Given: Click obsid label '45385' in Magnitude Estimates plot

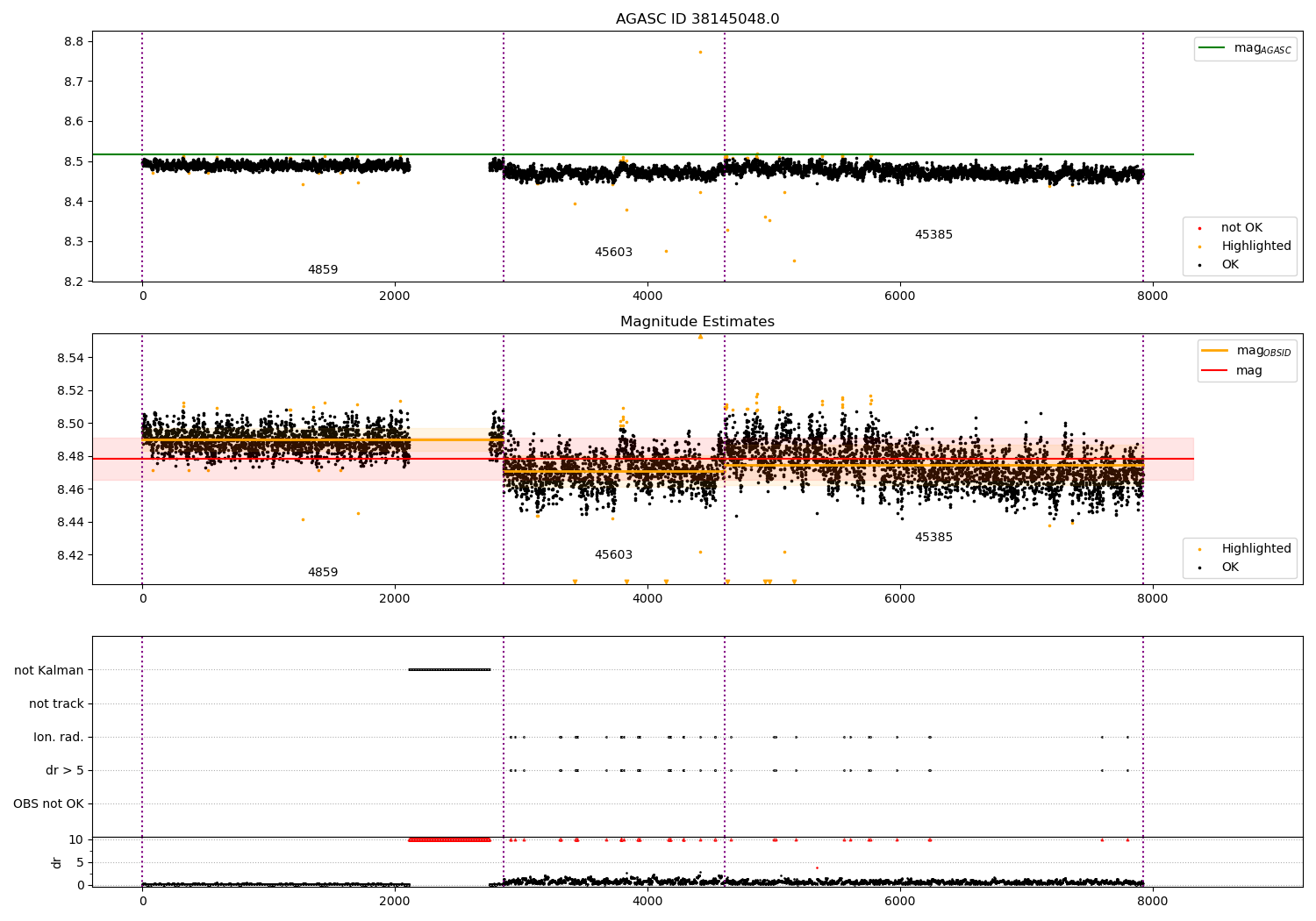Looking at the screenshot, I should tap(933, 538).
